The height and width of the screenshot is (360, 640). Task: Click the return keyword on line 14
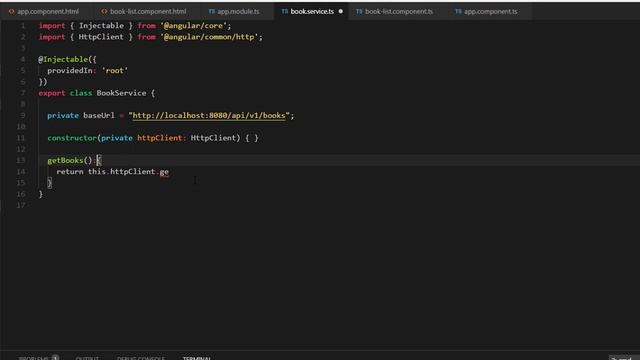pos(70,172)
